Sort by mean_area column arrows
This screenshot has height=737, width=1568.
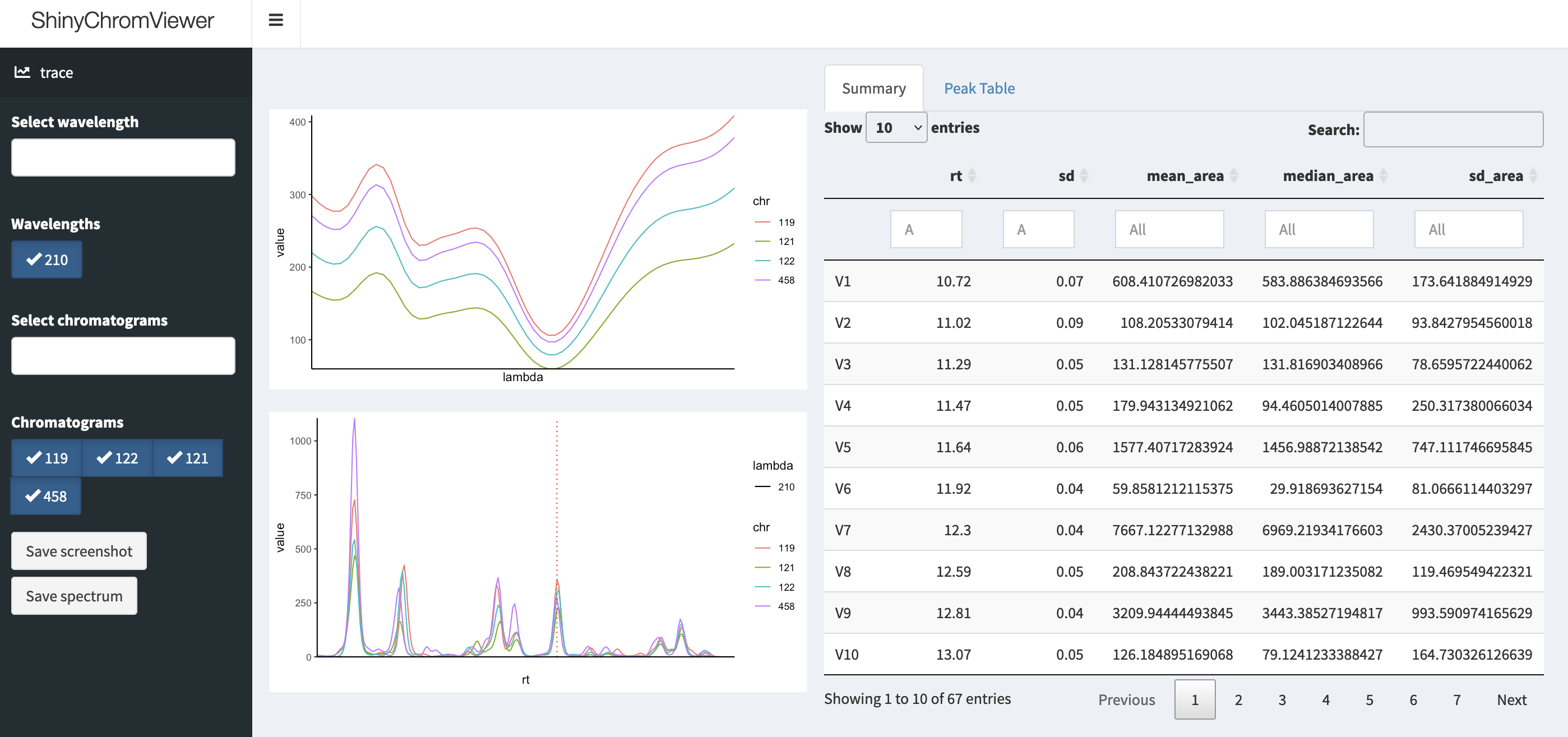pos(1234,176)
